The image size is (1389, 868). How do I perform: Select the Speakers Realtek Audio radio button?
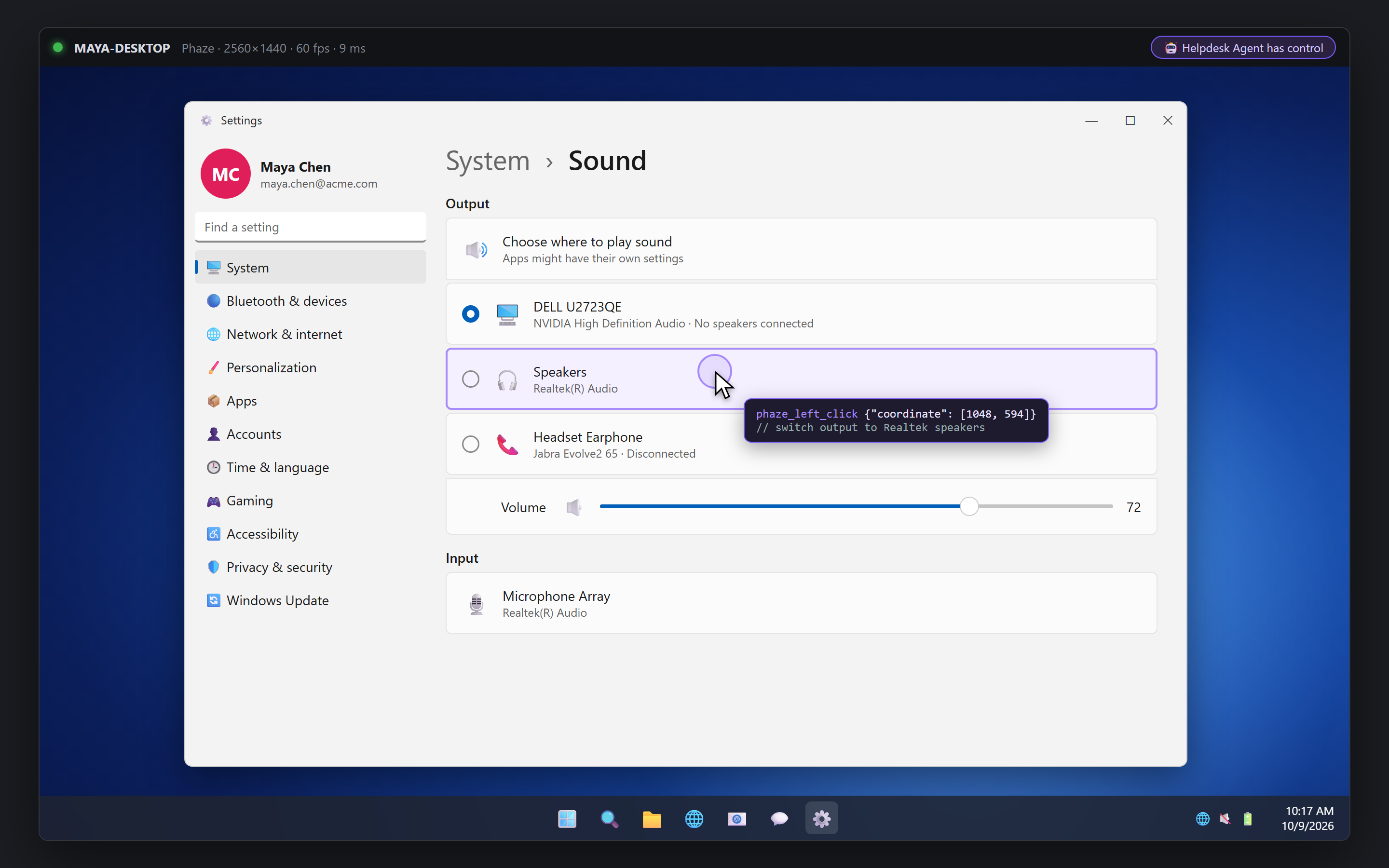pyautogui.click(x=471, y=379)
